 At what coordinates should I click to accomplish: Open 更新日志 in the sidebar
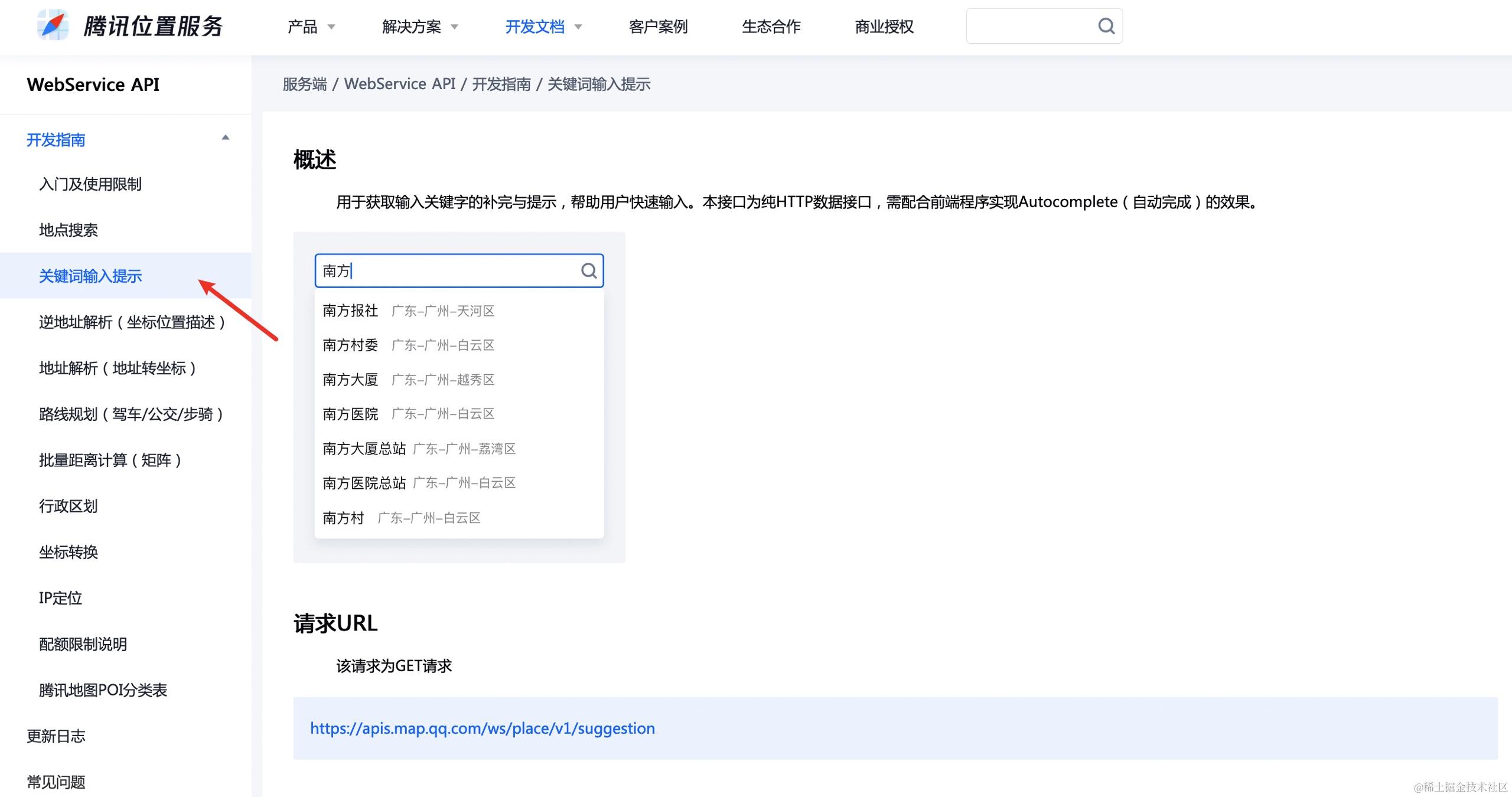[56, 736]
